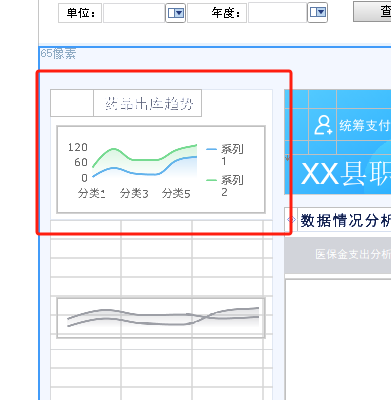This screenshot has height=400, width=391.
Task: Click the 分类3 axis label
Action: click(x=134, y=193)
